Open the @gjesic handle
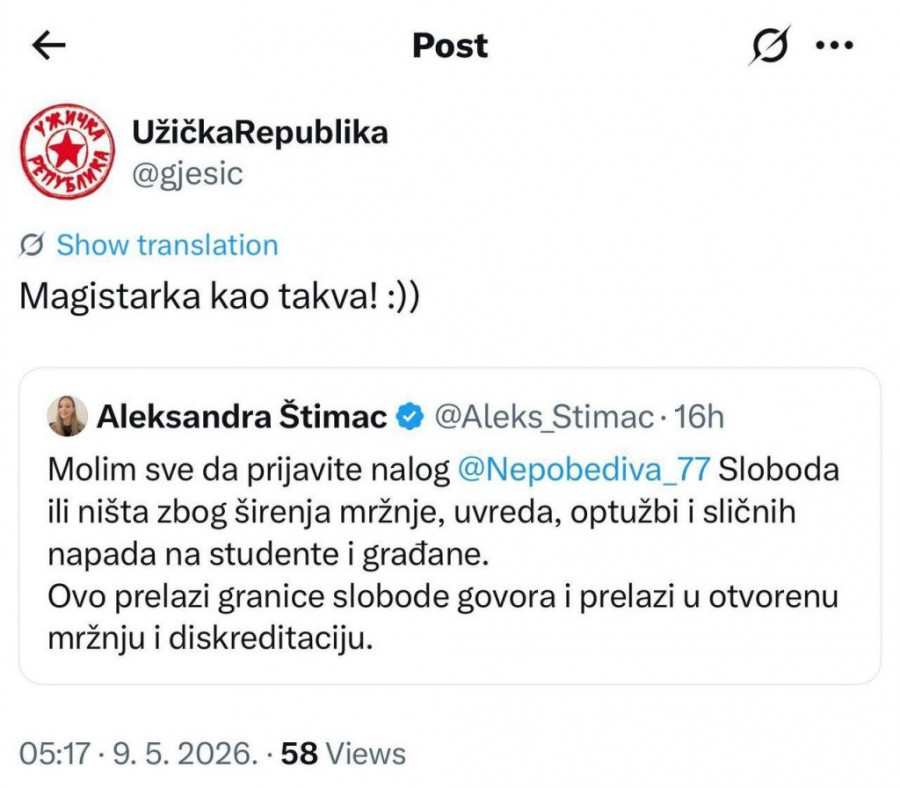Image resolution: width=900 pixels, height=788 pixels. 188,174
